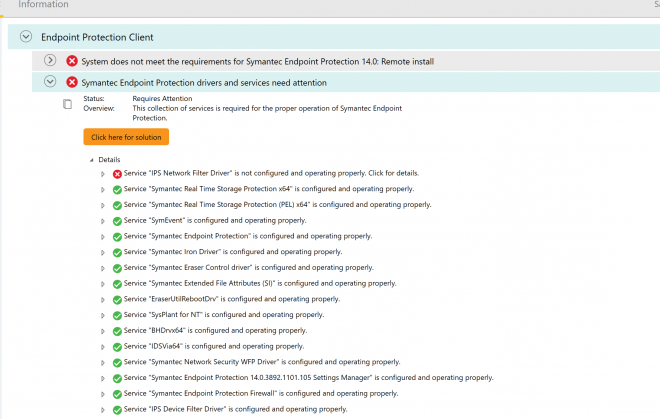Select the 'Requires Attention' status value
The image size is (660, 419).
click(162, 99)
